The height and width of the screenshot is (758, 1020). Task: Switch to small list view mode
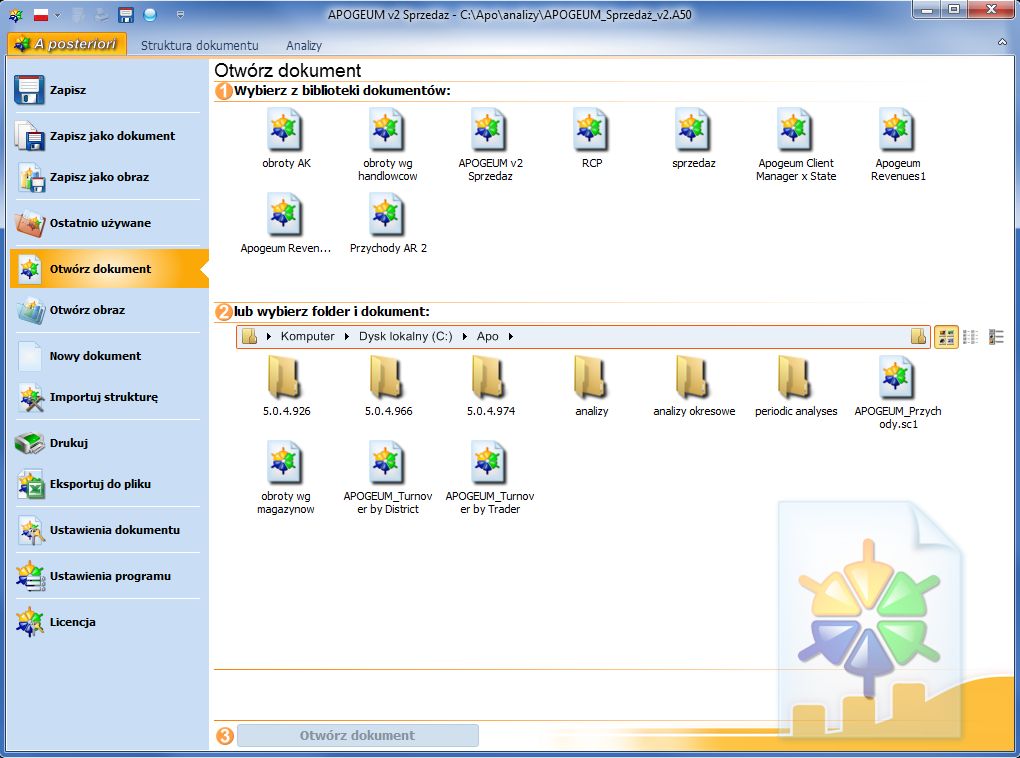tap(971, 336)
